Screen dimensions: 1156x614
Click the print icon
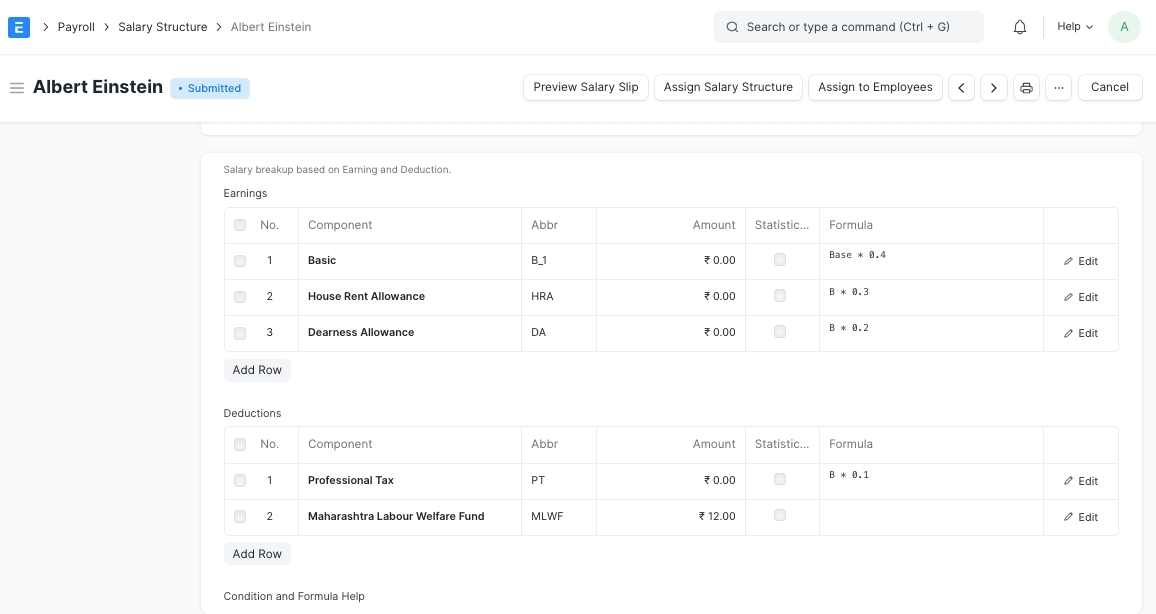coord(1026,88)
